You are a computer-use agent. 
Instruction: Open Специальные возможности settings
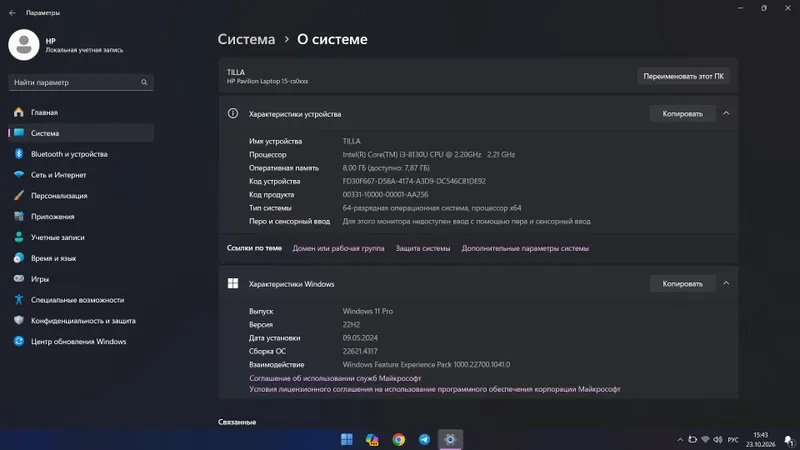tap(81, 300)
